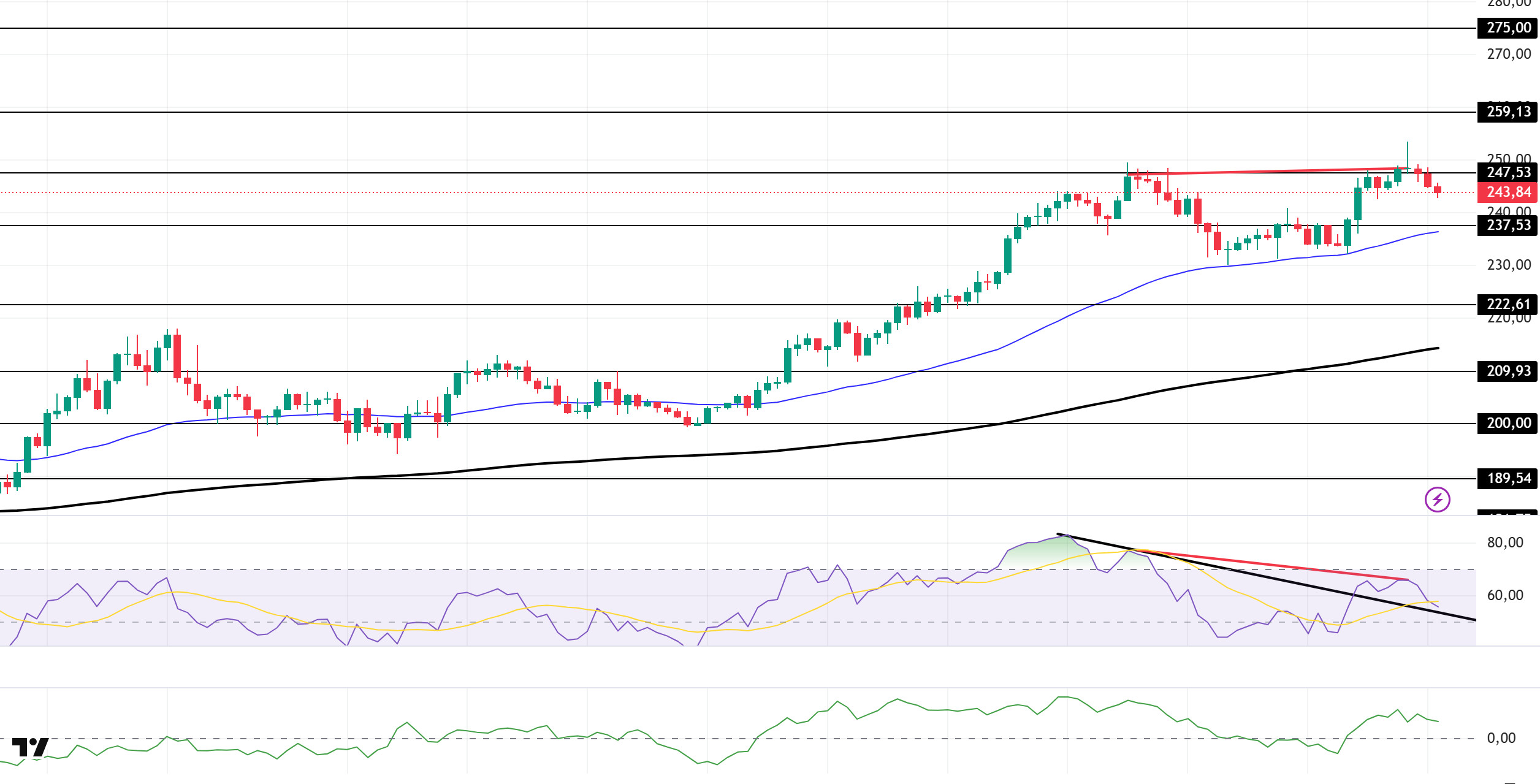Click the 60,00 RSI axis value
Viewport: 1540px width, 784px height.
click(x=1505, y=595)
